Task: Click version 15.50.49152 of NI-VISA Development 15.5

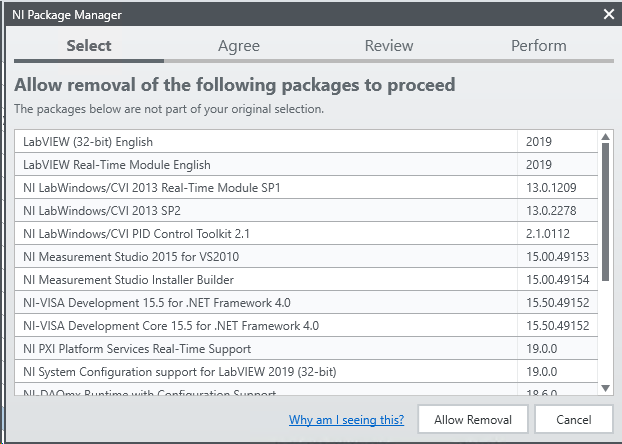Action: (557, 303)
